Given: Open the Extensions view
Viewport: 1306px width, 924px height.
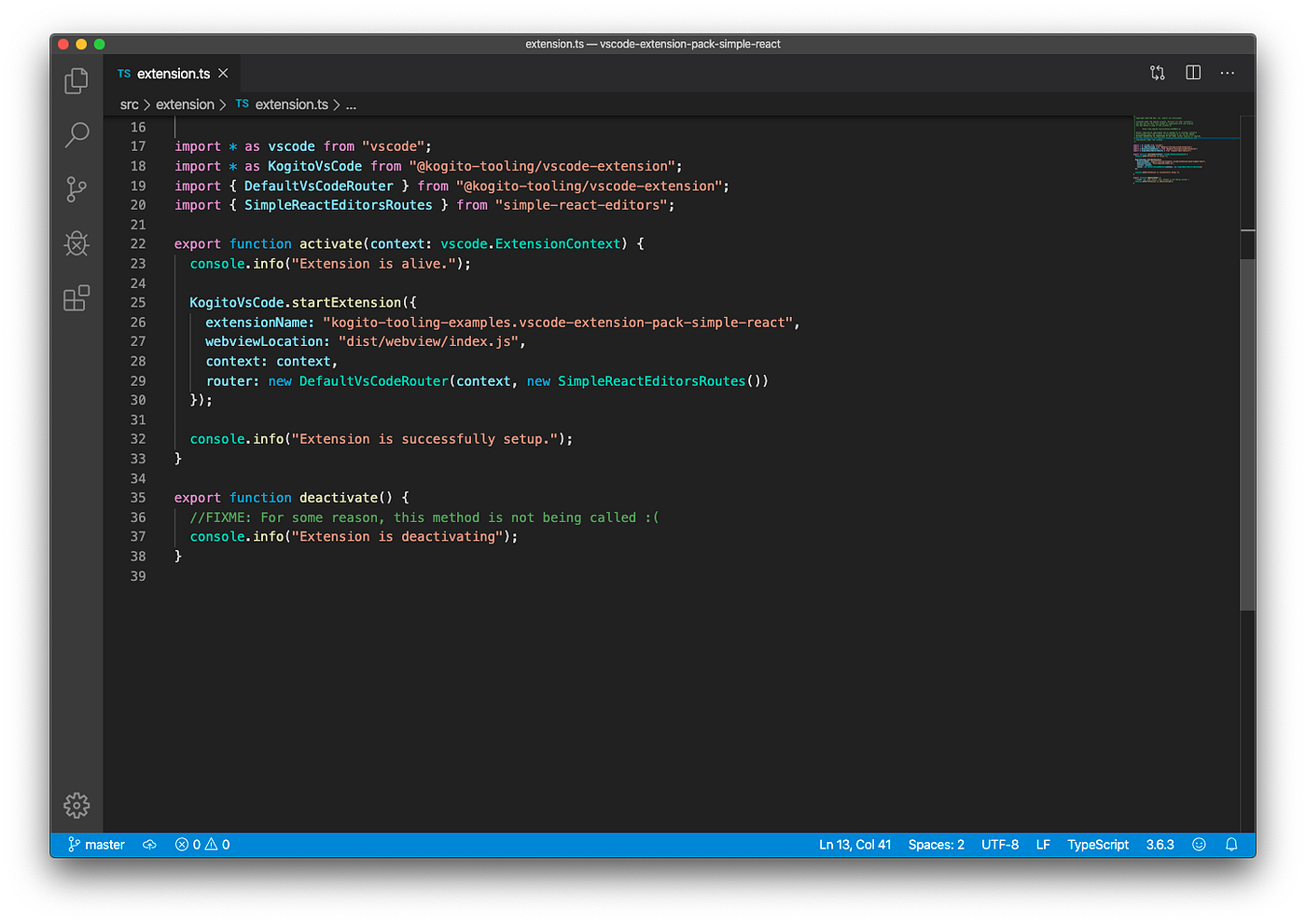Looking at the screenshot, I should [76, 297].
